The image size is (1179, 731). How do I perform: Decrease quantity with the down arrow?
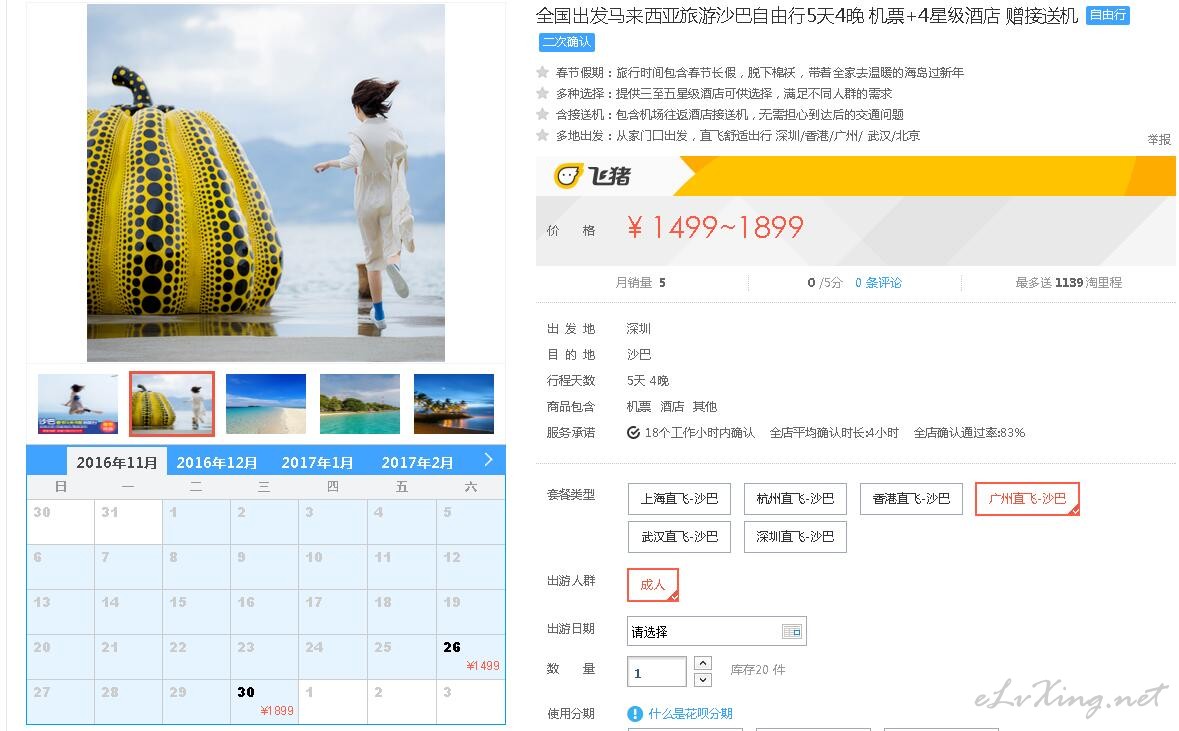tap(702, 680)
